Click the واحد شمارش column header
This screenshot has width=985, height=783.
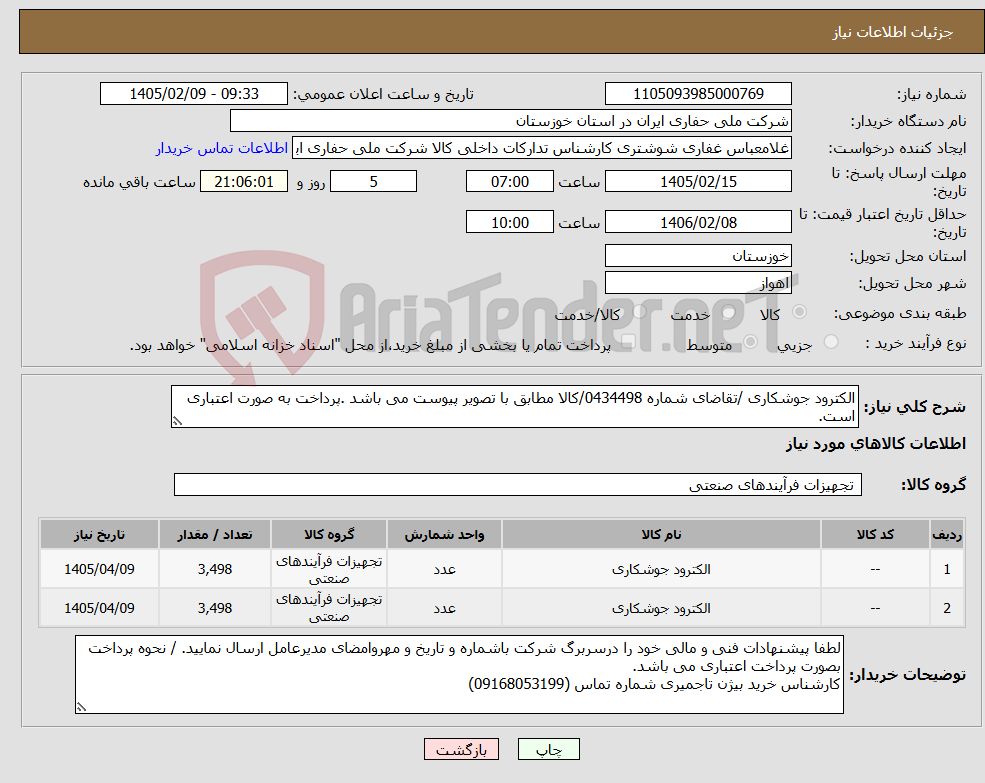click(444, 534)
